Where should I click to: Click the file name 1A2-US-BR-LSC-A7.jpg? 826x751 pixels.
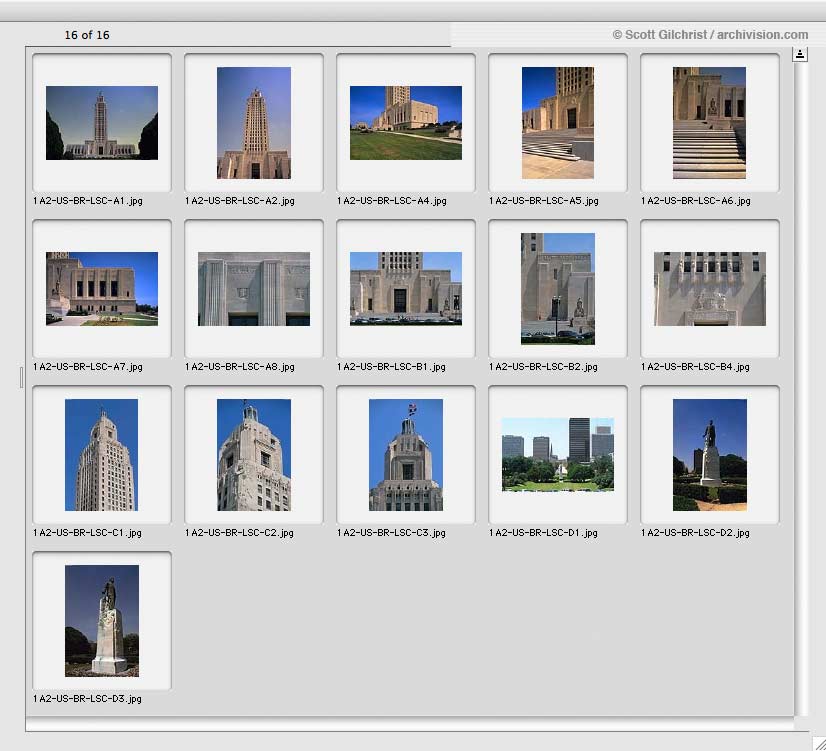pos(87,367)
